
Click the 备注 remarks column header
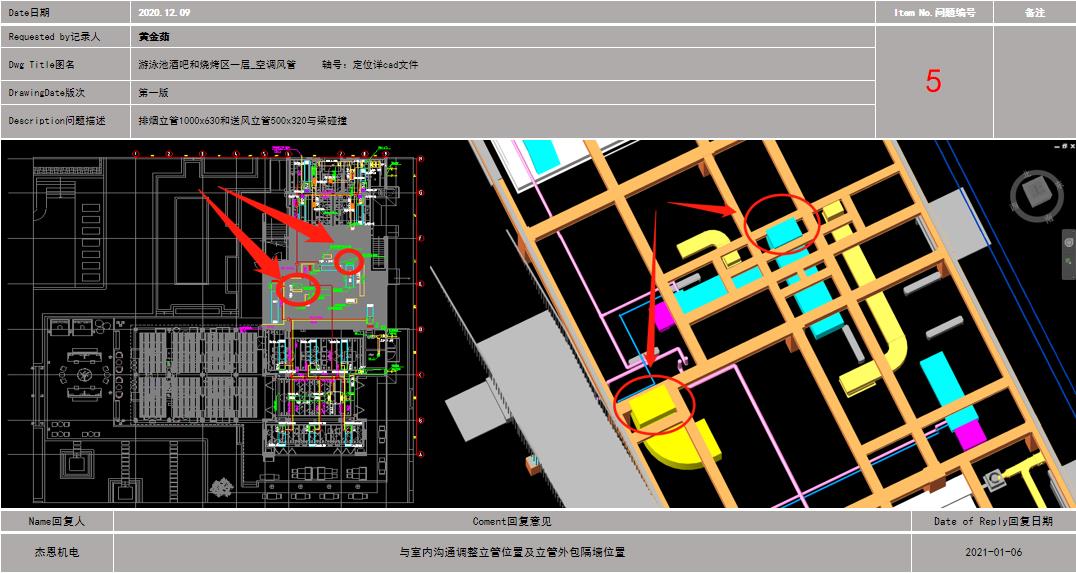(x=1034, y=13)
